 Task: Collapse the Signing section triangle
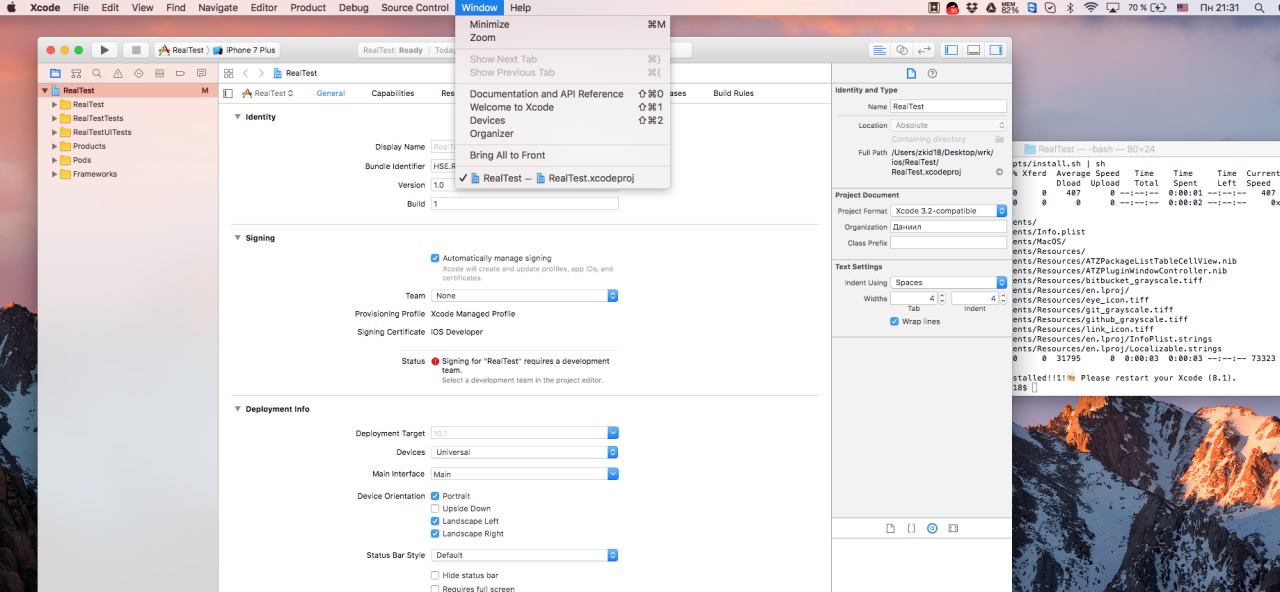[x=237, y=238]
